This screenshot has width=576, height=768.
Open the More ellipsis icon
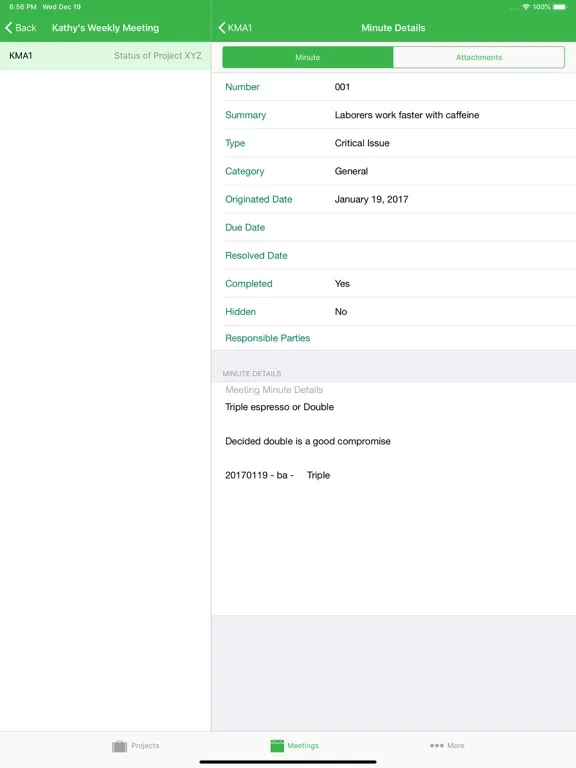click(436, 745)
